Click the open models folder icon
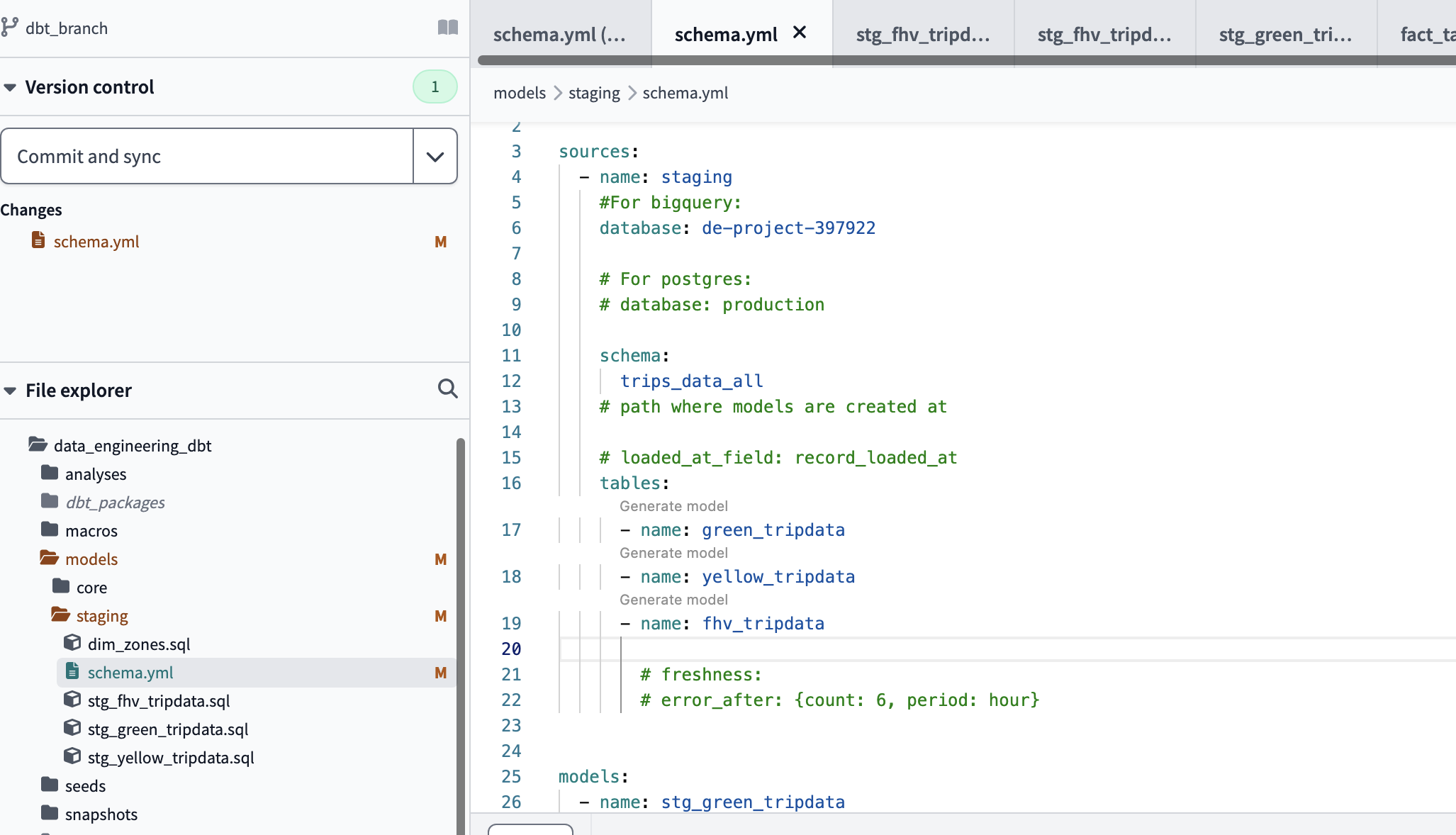 click(49, 558)
